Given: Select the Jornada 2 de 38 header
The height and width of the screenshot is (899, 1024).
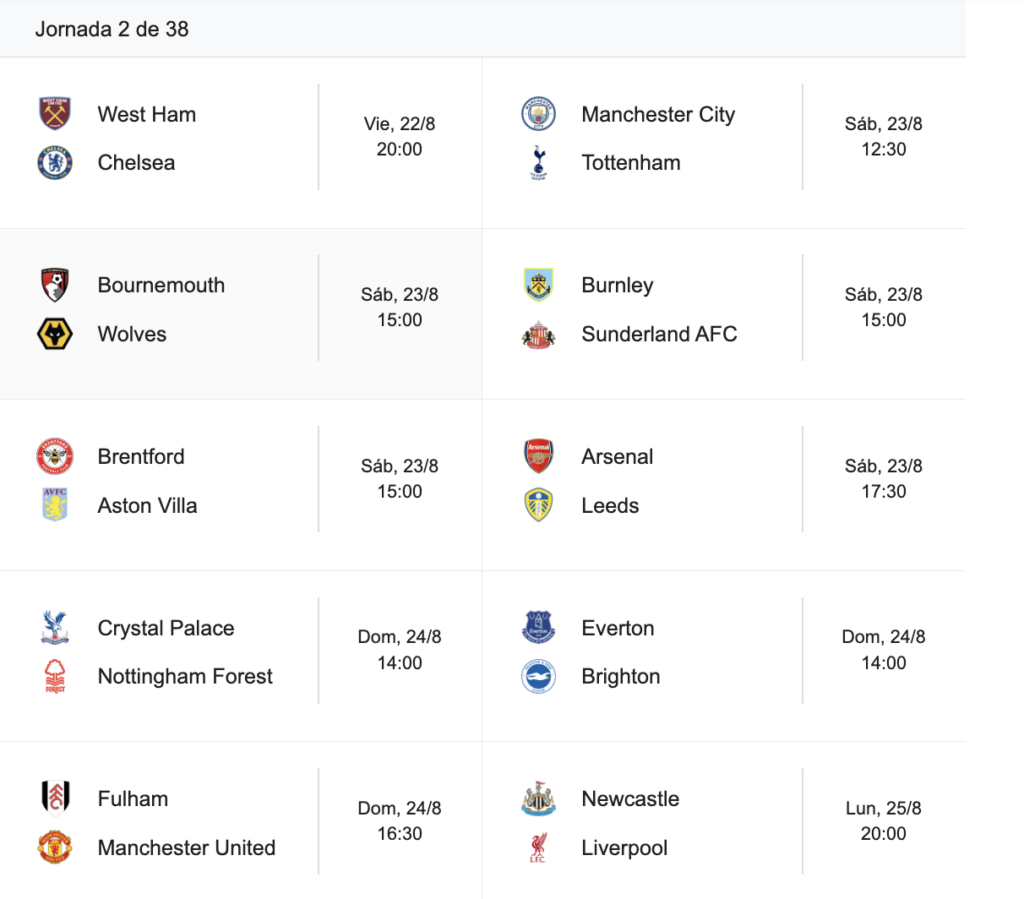Looking at the screenshot, I should pyautogui.click(x=112, y=29).
